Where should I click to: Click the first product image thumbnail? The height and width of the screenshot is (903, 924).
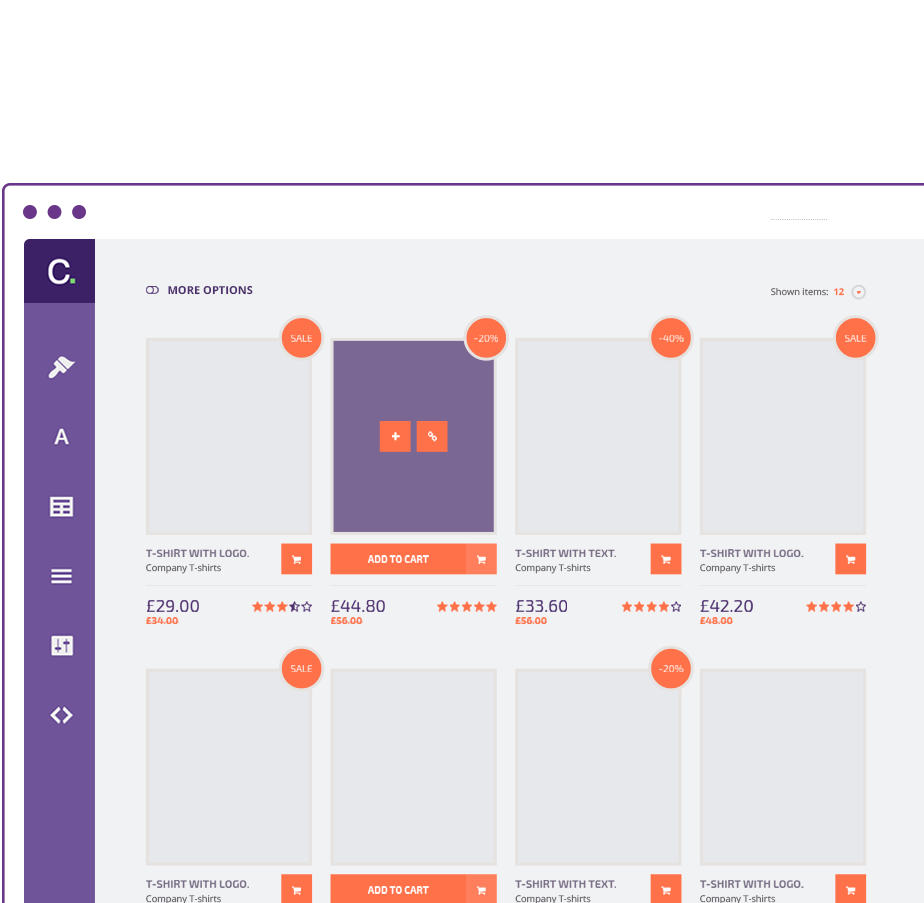pyautogui.click(x=228, y=436)
